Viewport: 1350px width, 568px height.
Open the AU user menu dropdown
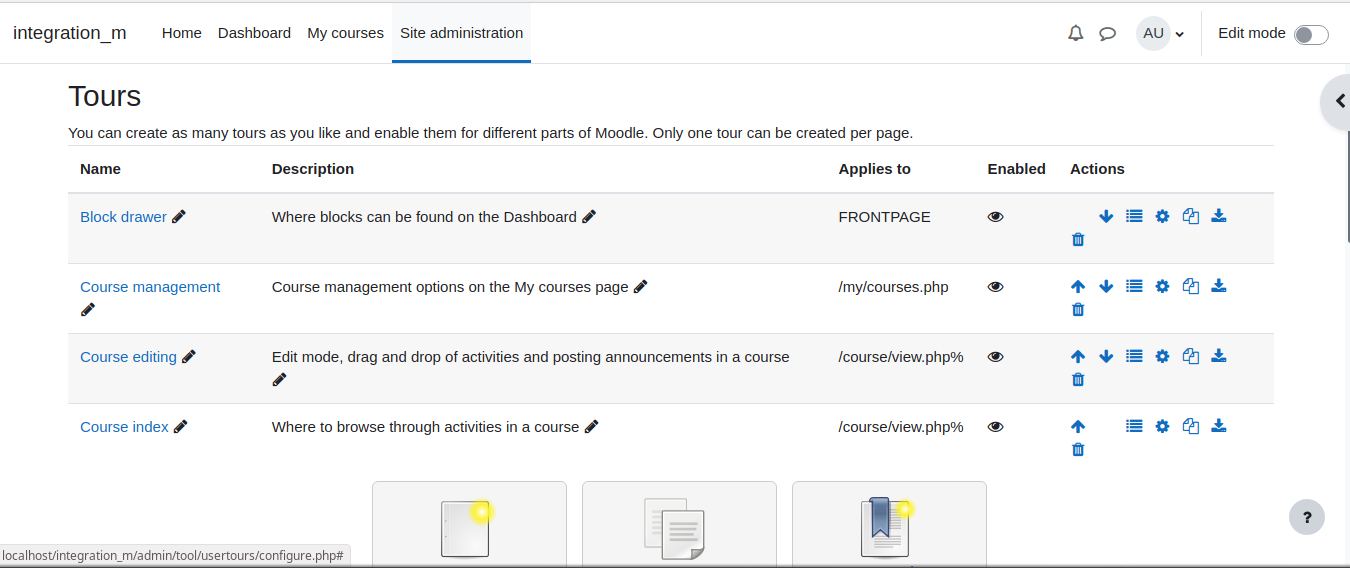1160,33
